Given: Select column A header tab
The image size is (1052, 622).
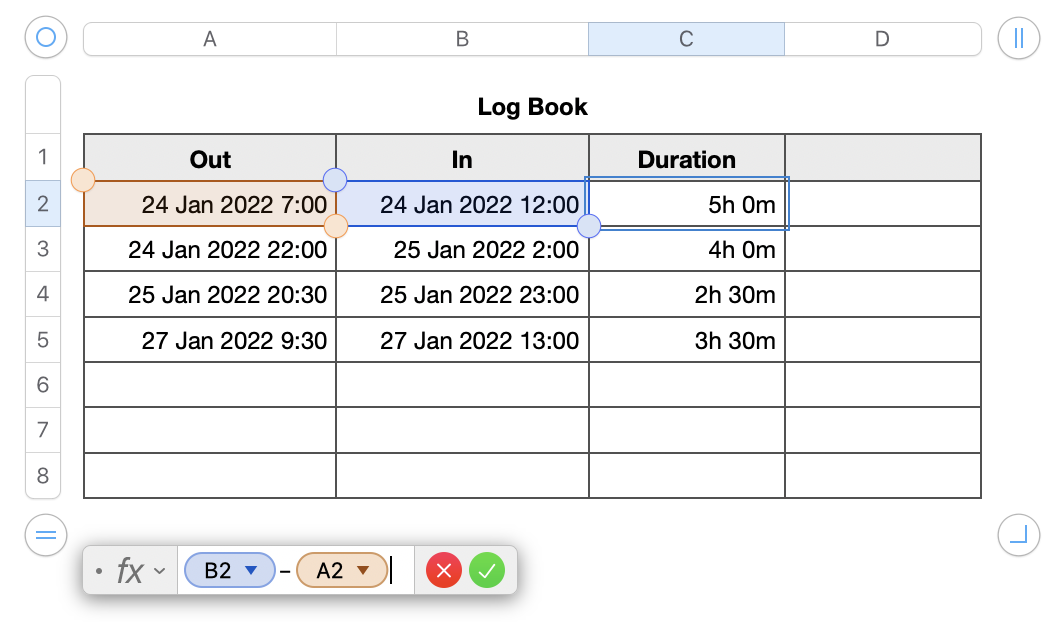Looking at the screenshot, I should click(210, 39).
